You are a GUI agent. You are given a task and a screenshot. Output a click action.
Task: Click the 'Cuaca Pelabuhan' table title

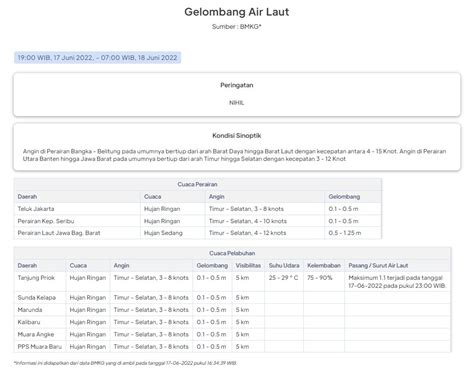click(232, 253)
